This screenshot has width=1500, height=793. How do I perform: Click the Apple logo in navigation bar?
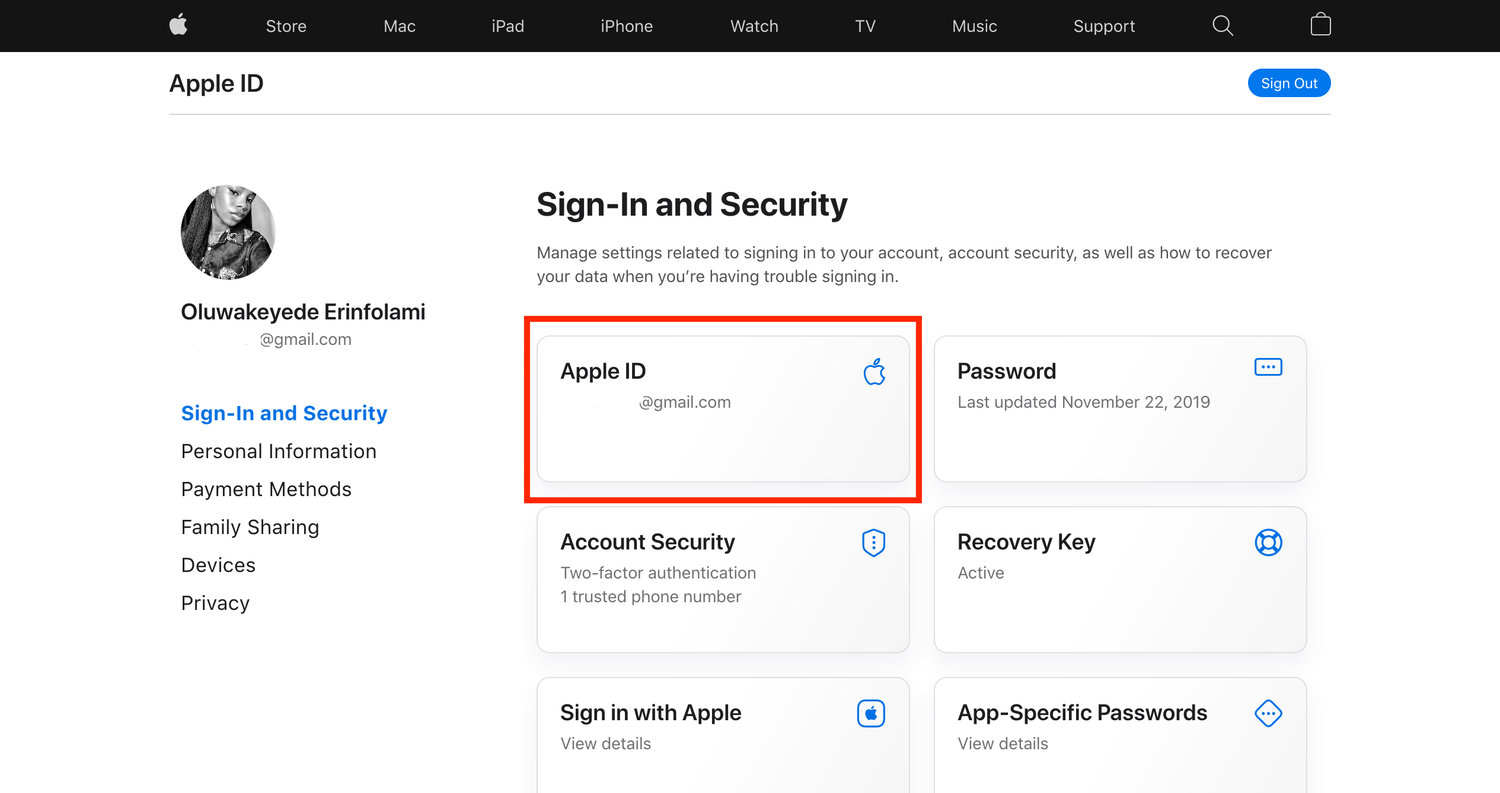point(178,26)
